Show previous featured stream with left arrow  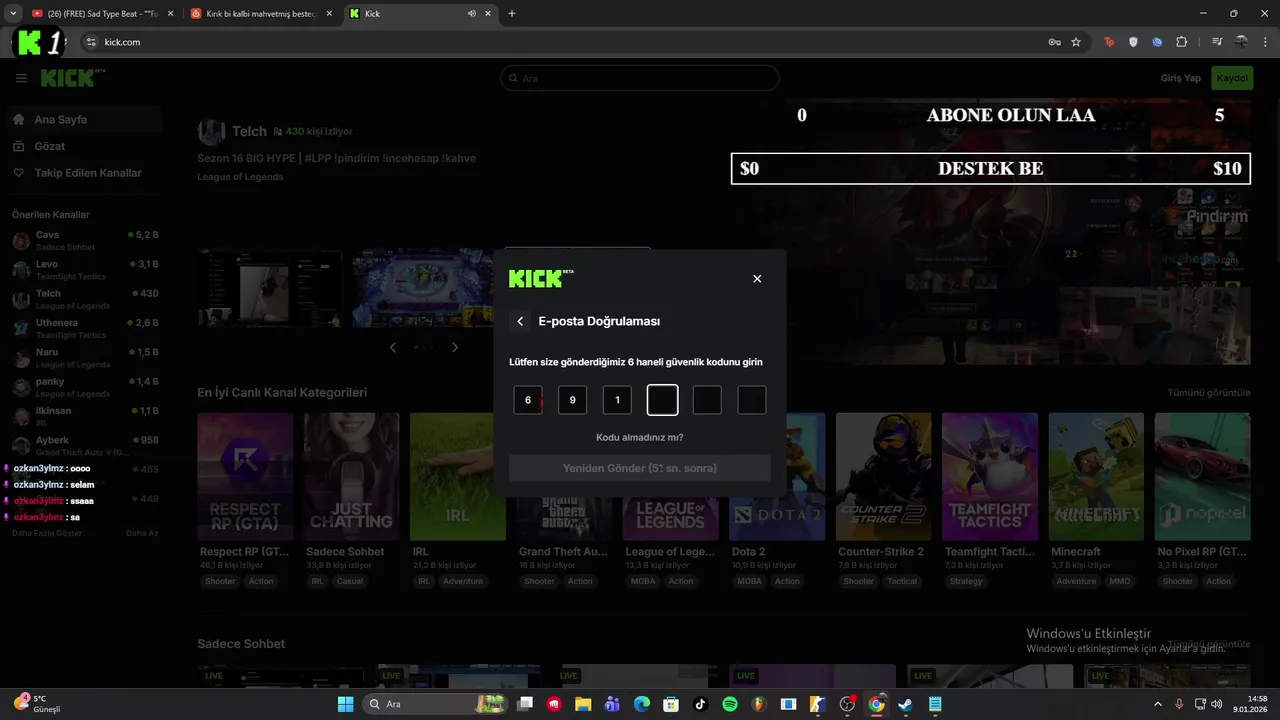(x=393, y=347)
